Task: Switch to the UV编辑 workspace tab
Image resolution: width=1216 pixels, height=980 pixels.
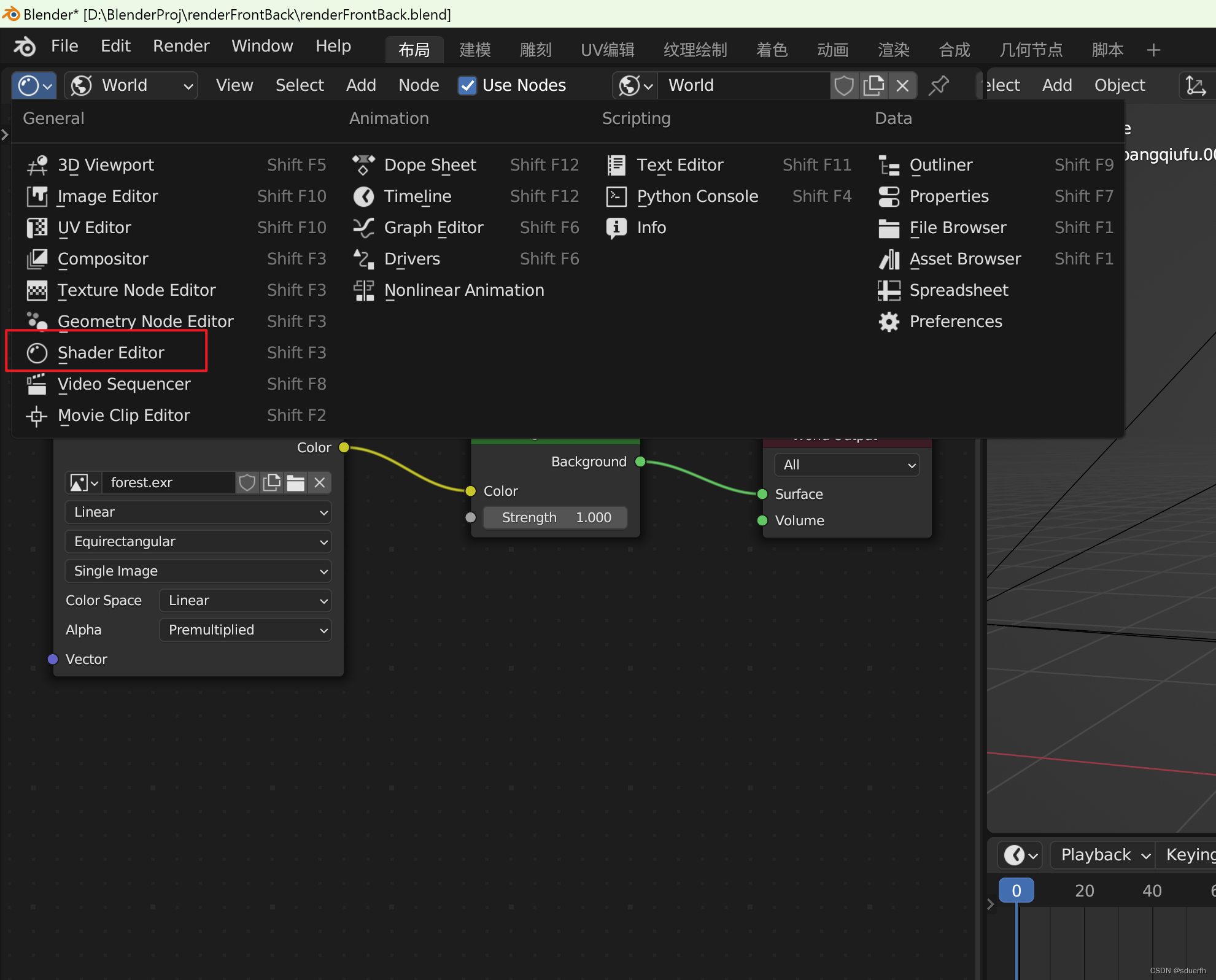Action: [607, 50]
